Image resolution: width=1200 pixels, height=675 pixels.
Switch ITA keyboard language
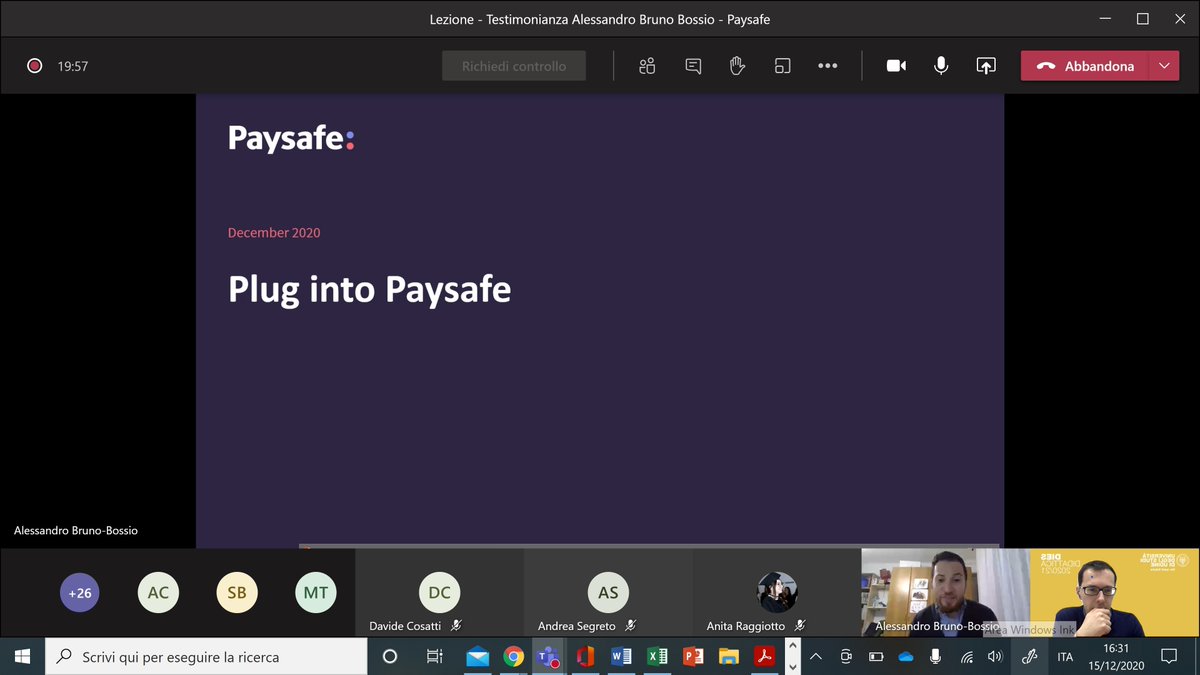[x=1066, y=657]
